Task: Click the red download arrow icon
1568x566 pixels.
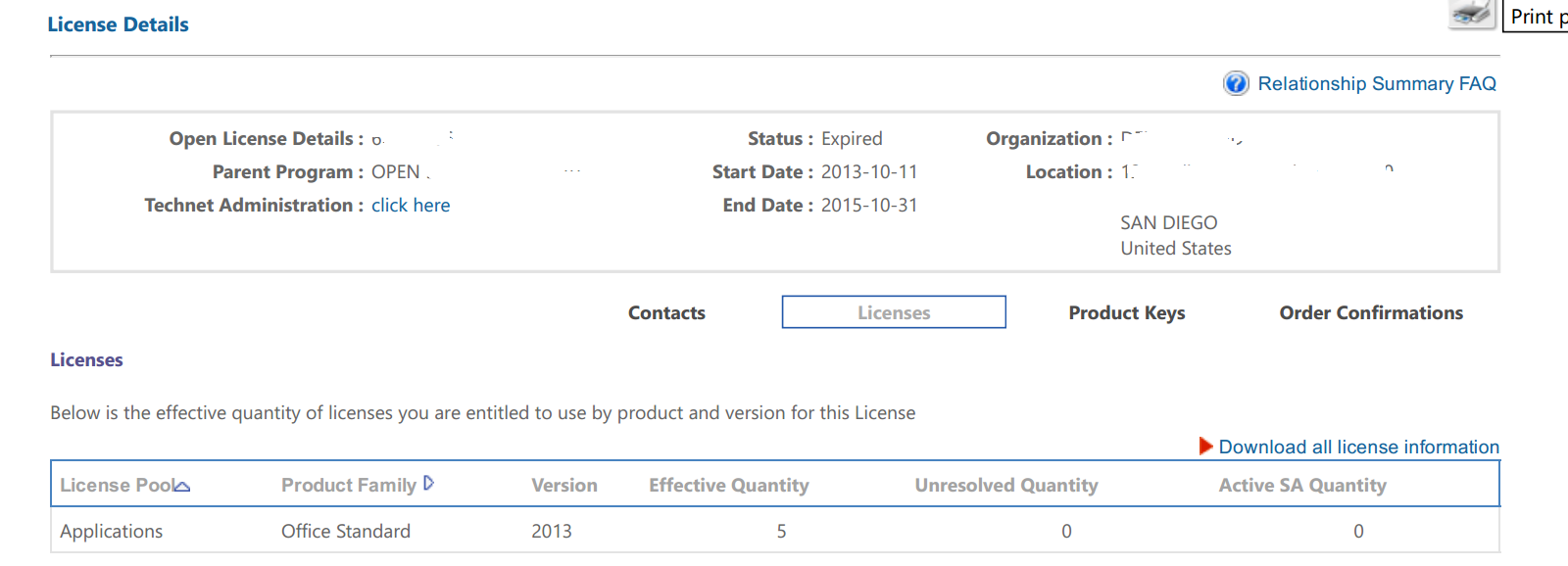Action: click(1206, 447)
